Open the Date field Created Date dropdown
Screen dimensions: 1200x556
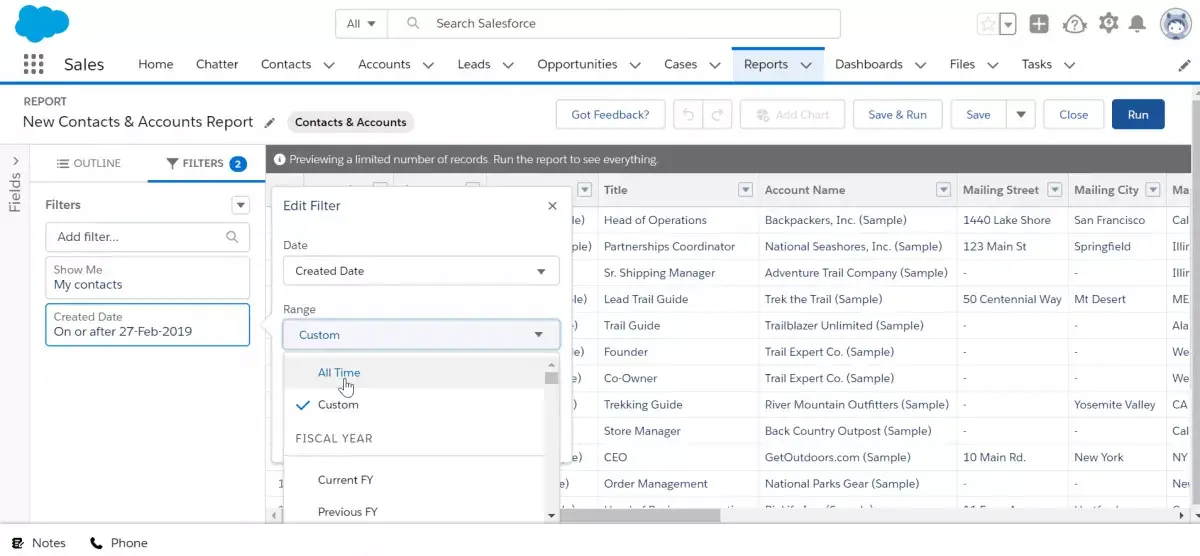tap(421, 271)
